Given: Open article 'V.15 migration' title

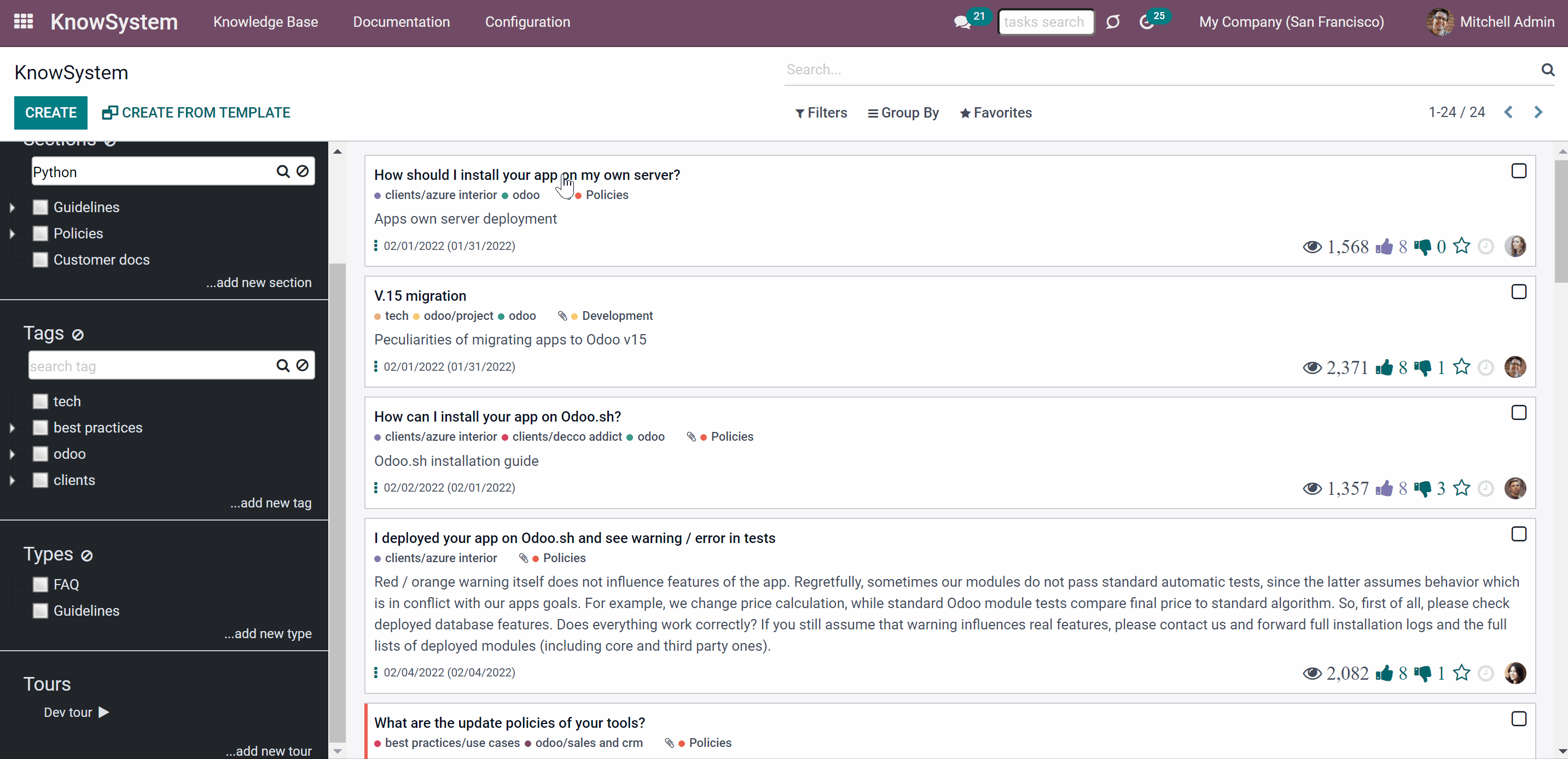Looking at the screenshot, I should coord(420,296).
